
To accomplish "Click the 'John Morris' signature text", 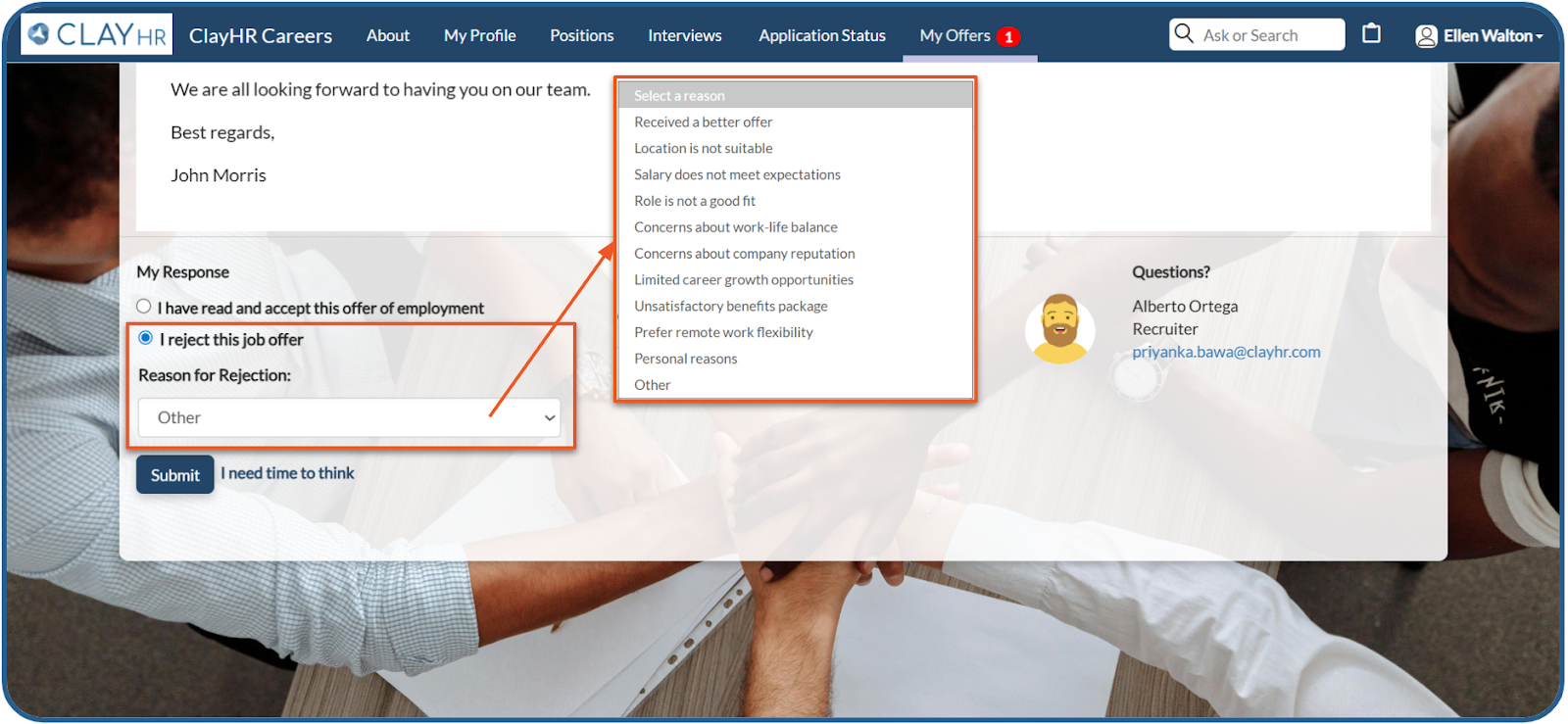I will click(219, 175).
